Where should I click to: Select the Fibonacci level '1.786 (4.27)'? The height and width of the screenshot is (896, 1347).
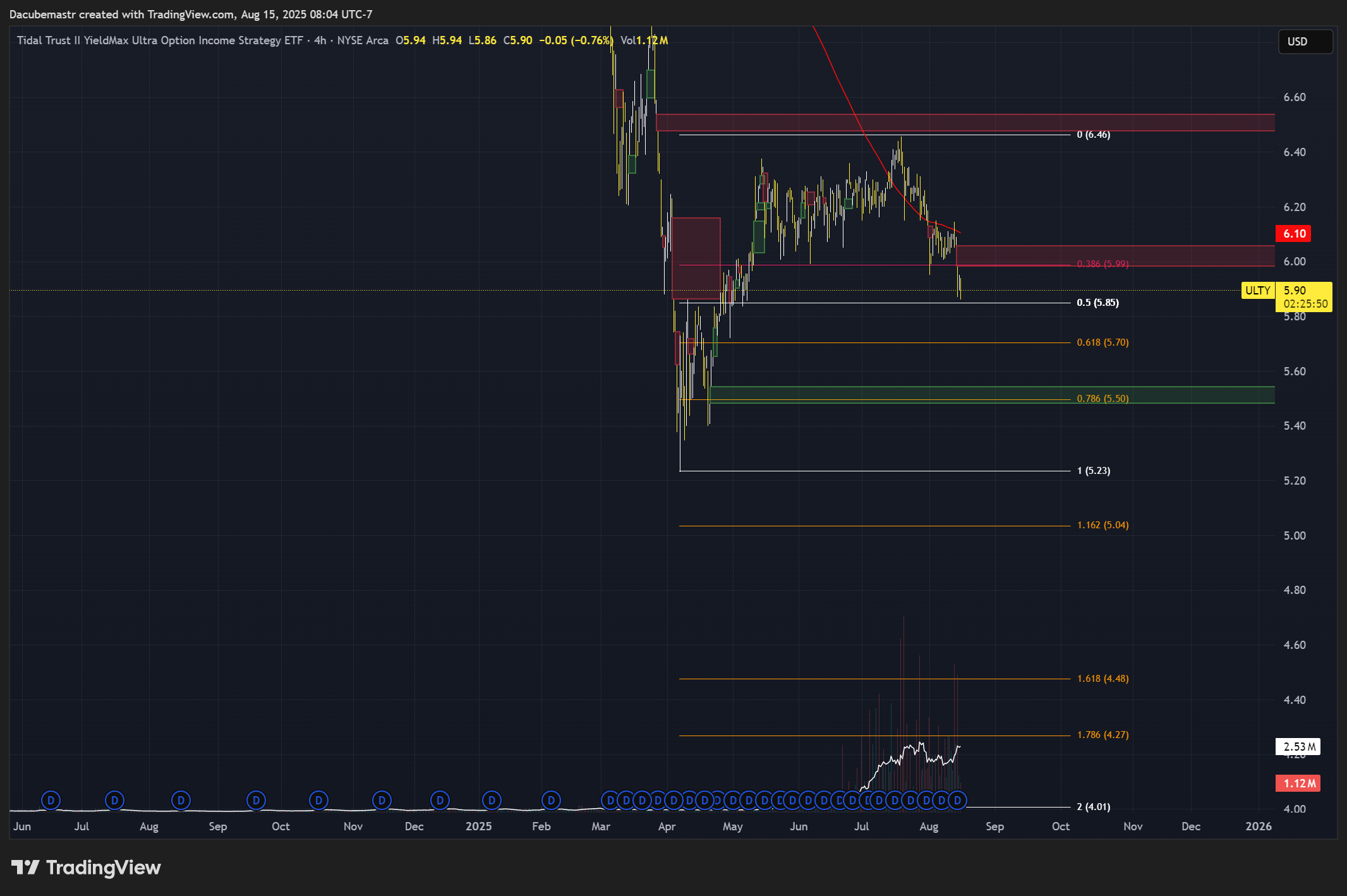1102,735
